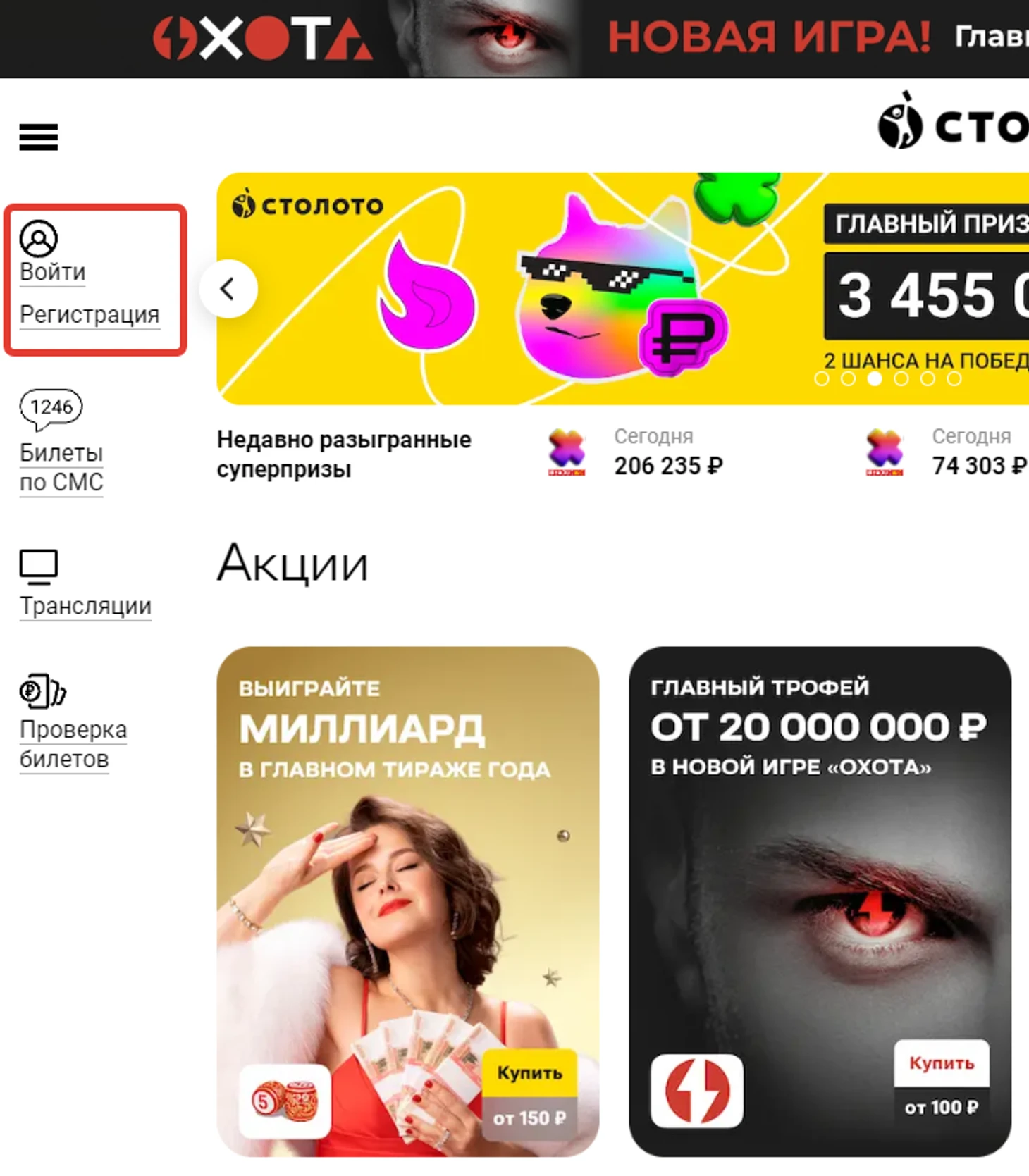Click the Русское лото kegs icon
The width and height of the screenshot is (1029, 1176).
click(285, 1101)
